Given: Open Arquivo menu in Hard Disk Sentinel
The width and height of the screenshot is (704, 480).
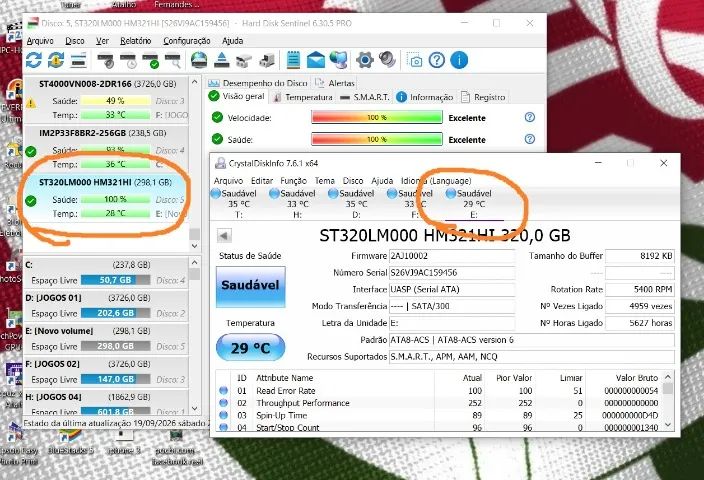Looking at the screenshot, I should (x=40, y=41).
